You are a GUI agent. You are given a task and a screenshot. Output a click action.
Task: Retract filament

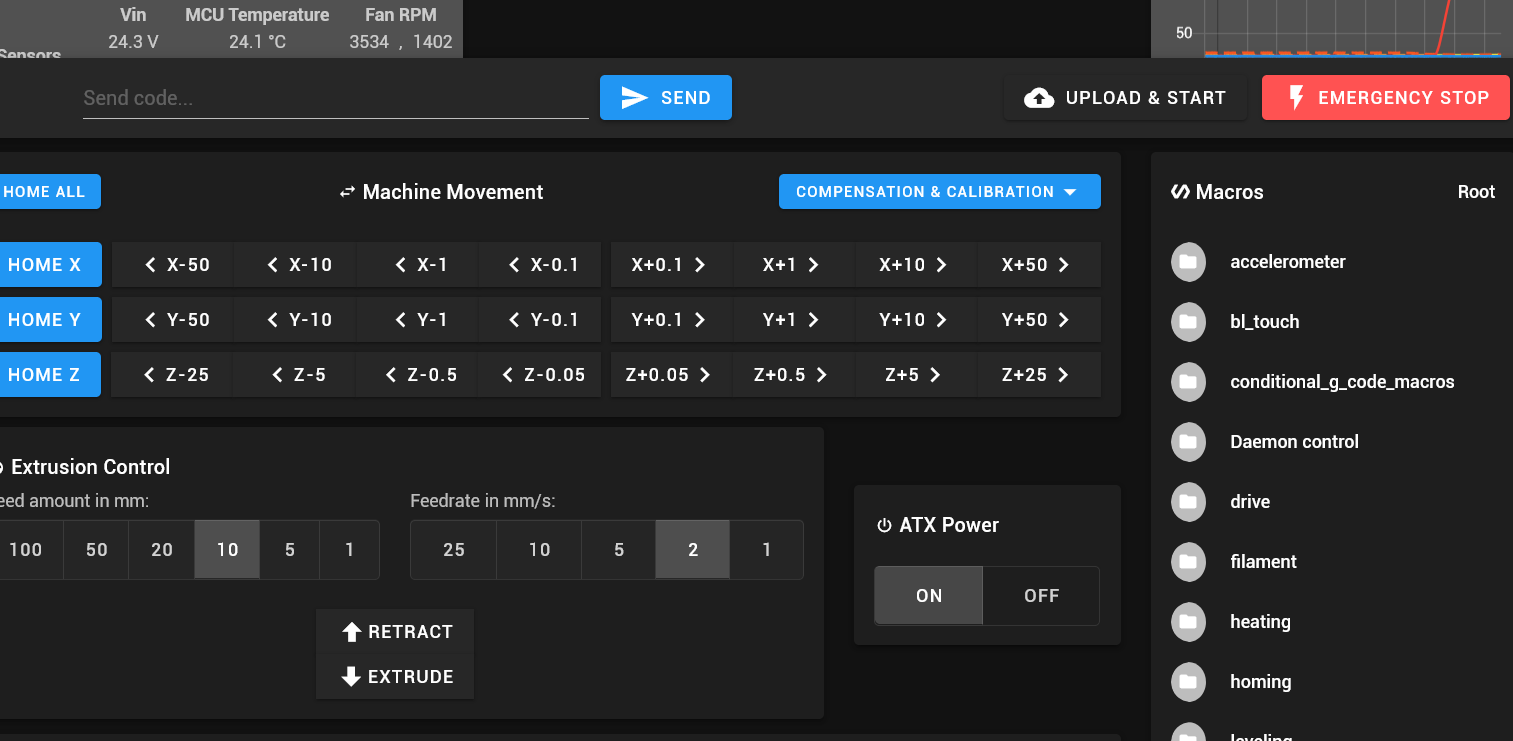click(x=395, y=632)
